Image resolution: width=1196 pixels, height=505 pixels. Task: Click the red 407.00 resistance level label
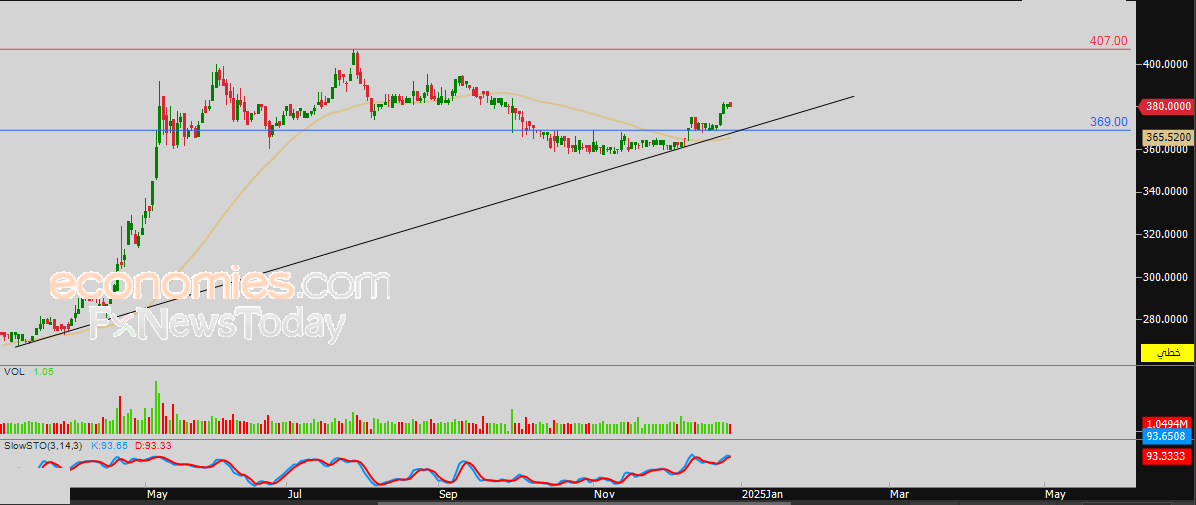(x=1109, y=40)
